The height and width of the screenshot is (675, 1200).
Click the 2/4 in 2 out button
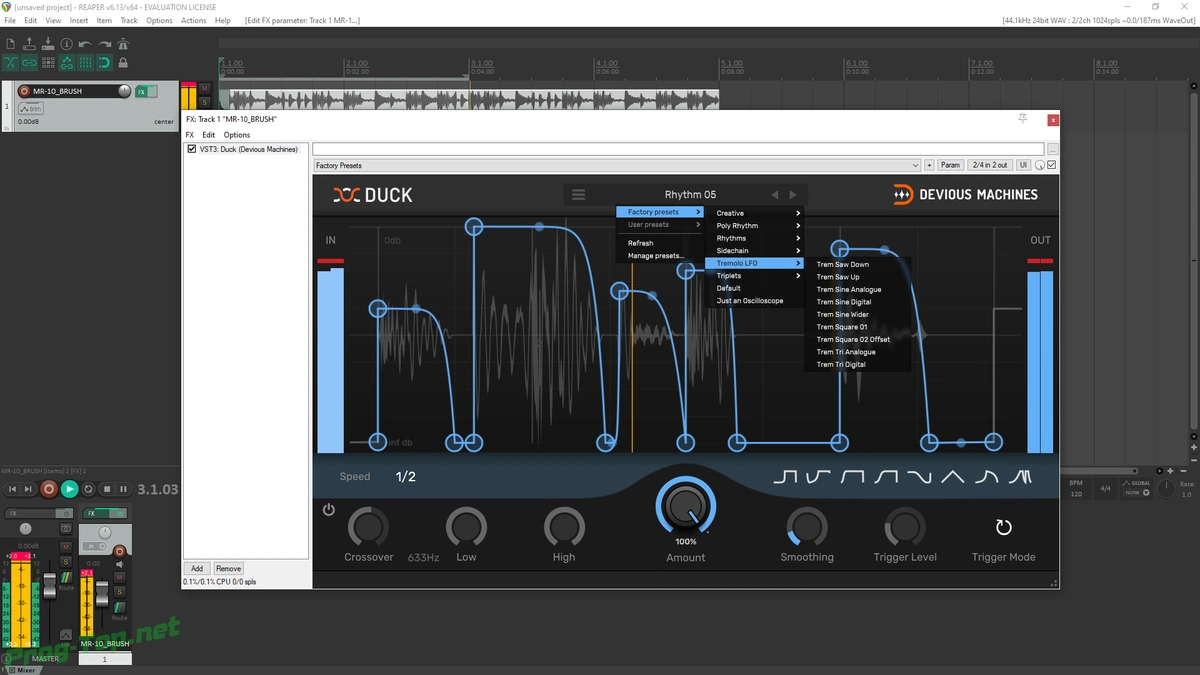[x=990, y=165]
